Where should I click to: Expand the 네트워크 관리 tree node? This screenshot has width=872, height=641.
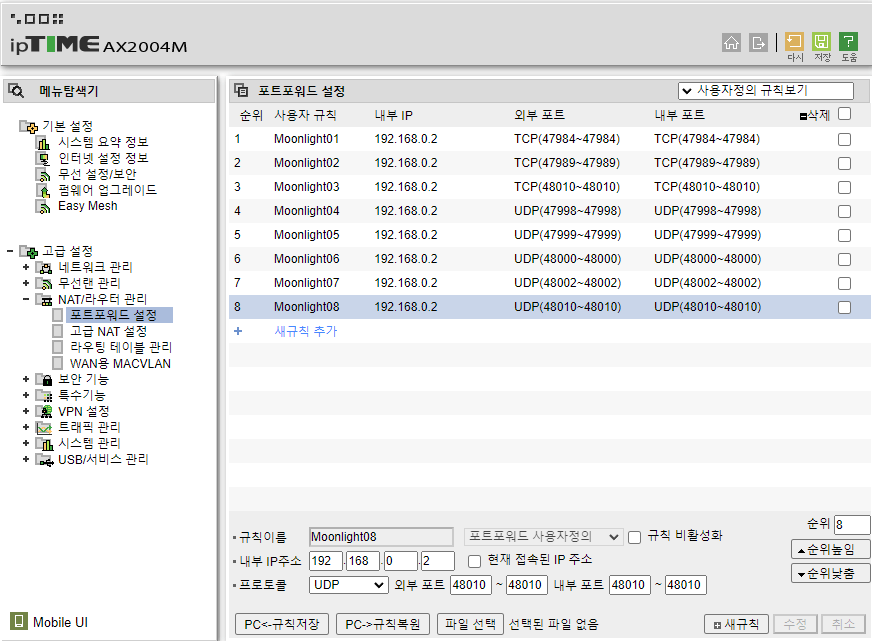coord(26,268)
